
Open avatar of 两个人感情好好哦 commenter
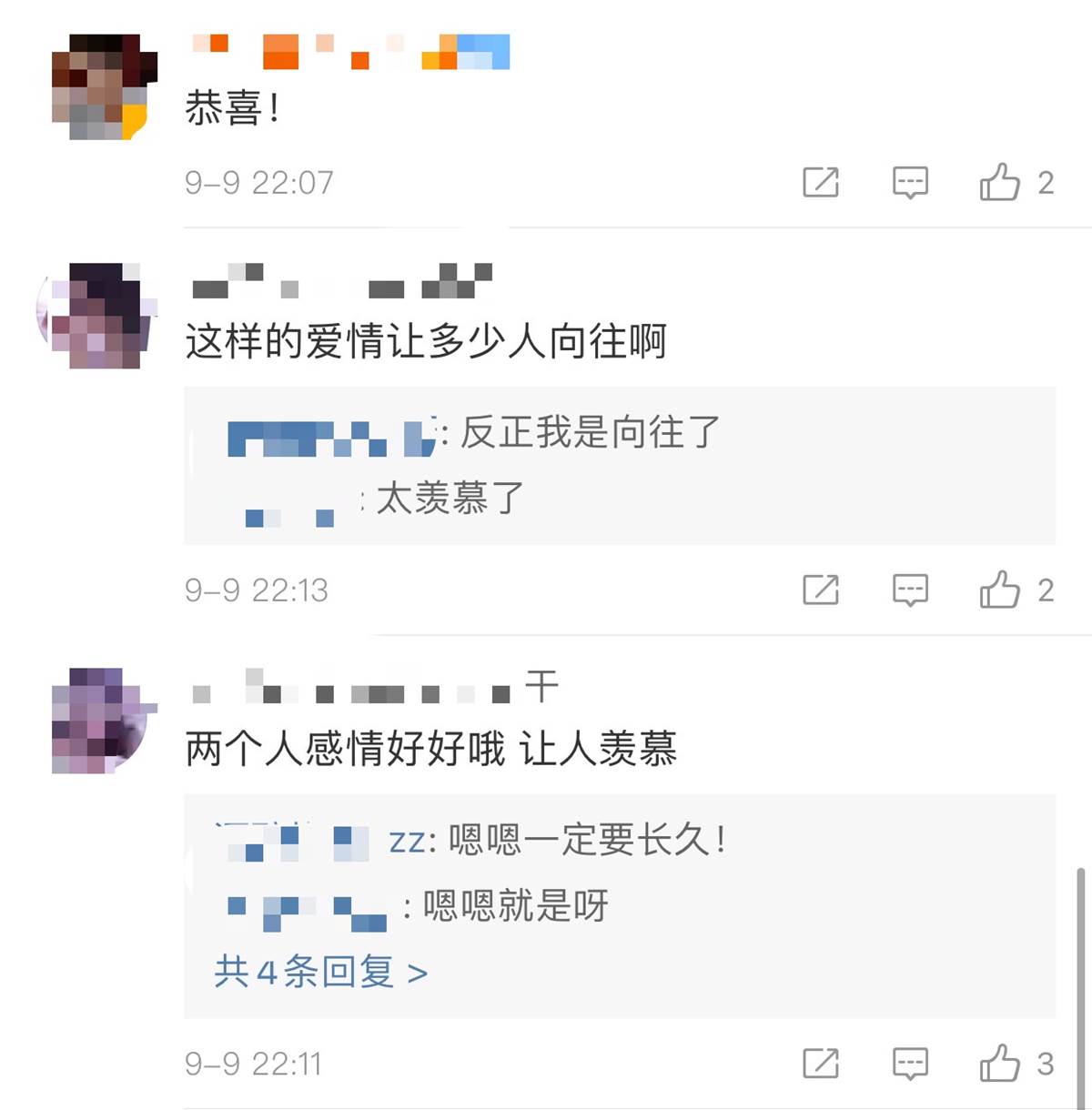104,721
